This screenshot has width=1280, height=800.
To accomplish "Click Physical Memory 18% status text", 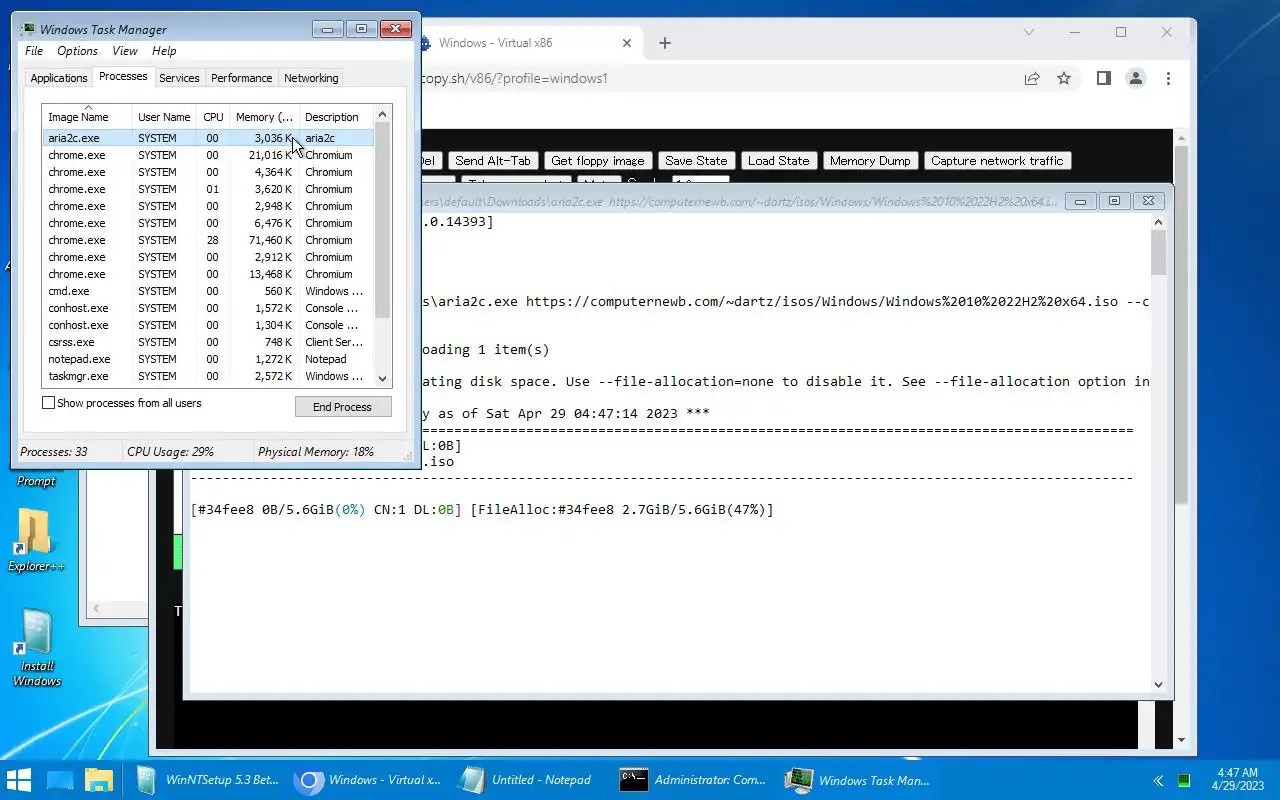I will click(x=316, y=452).
